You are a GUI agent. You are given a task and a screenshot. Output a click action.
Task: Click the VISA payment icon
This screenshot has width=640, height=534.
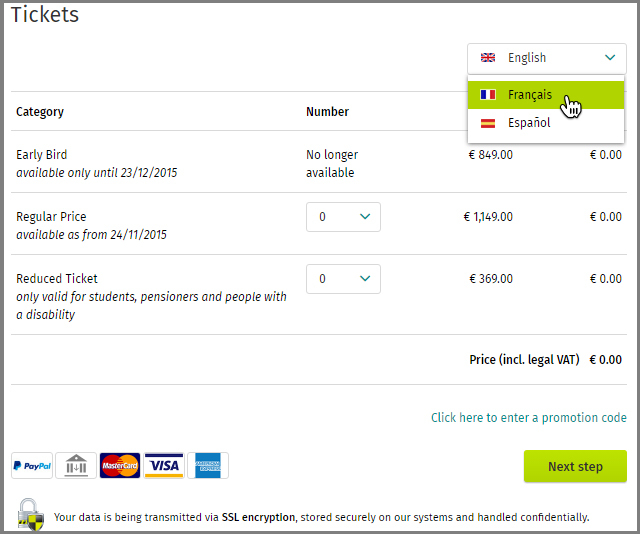pos(164,466)
